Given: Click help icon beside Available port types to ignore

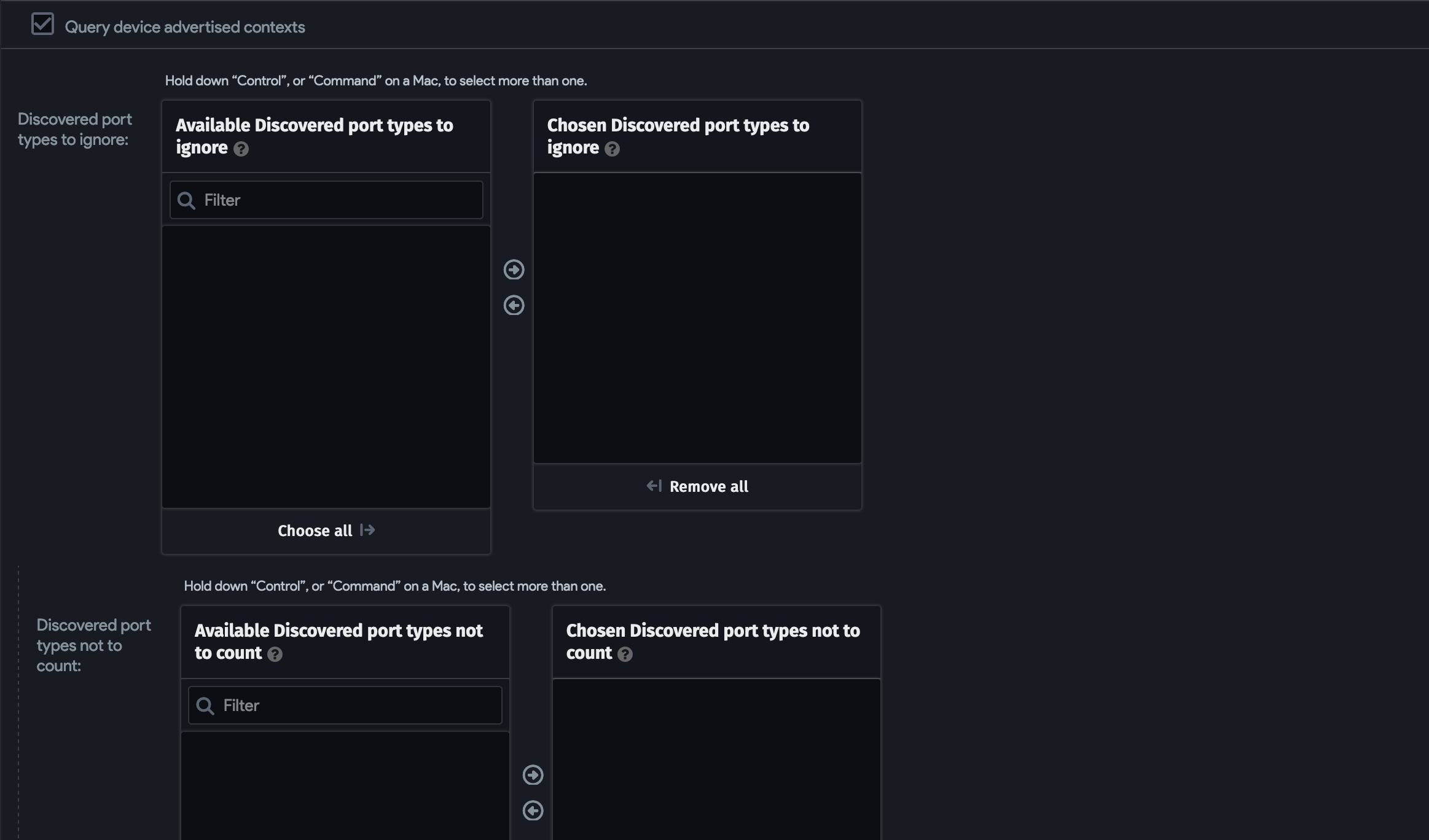Looking at the screenshot, I should pos(241,149).
